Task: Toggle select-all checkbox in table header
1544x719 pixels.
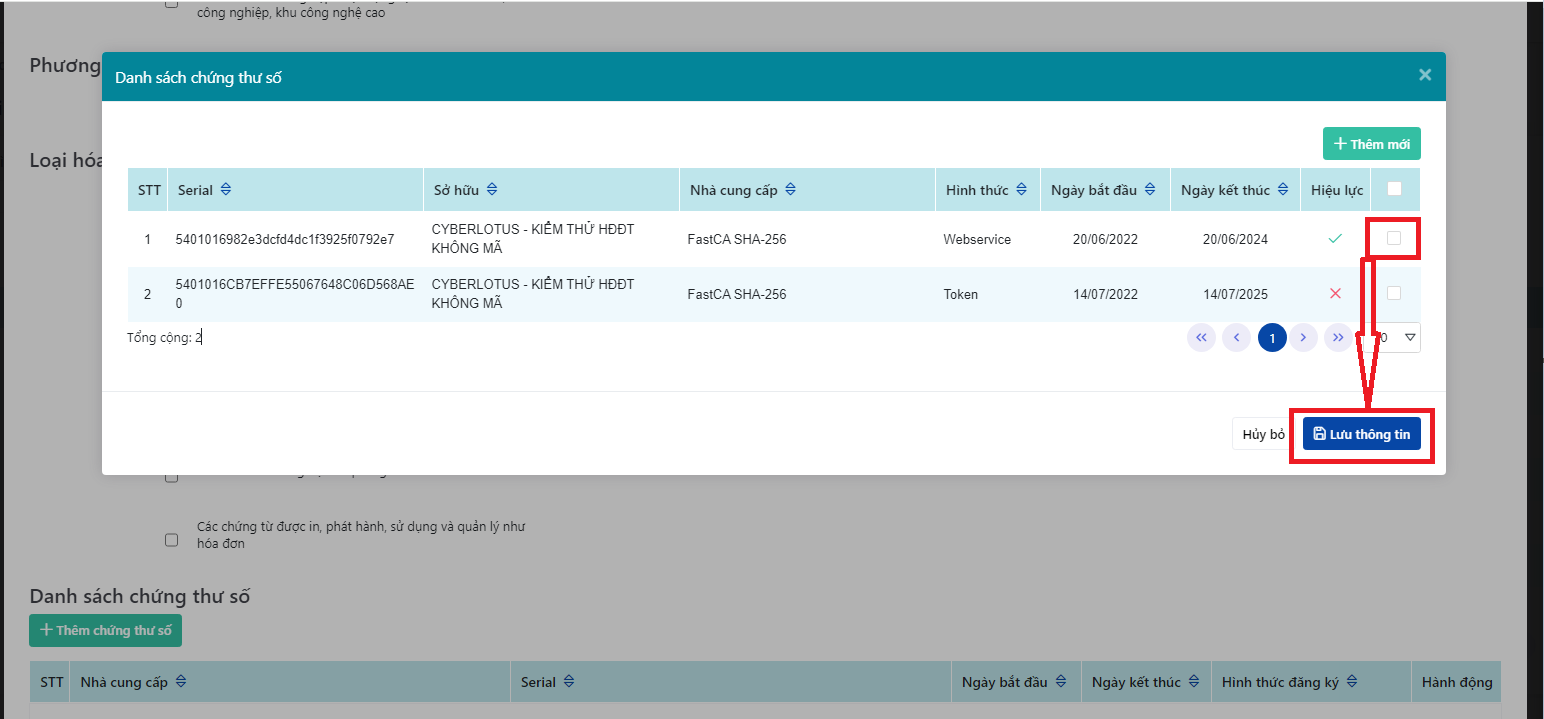Action: point(1395,189)
